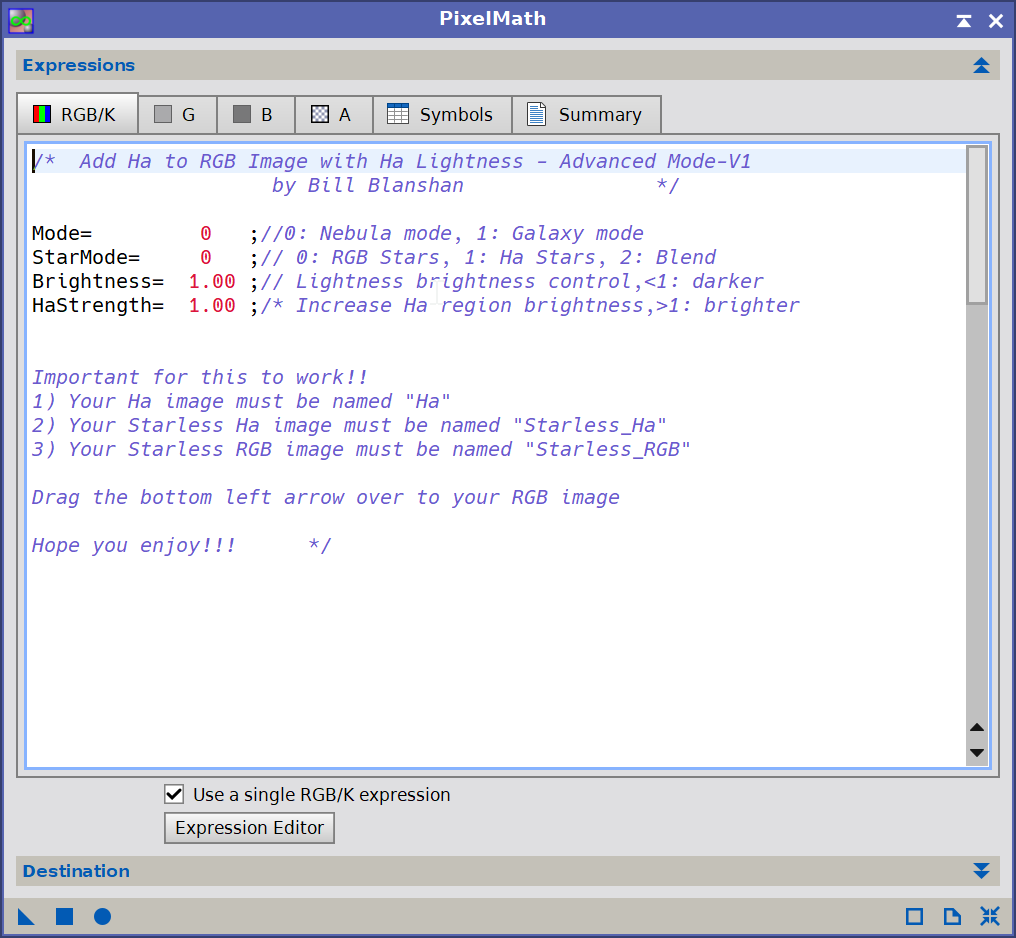Click scrollbar up arrow in expression editor
This screenshot has height=938, width=1016.
click(976, 727)
